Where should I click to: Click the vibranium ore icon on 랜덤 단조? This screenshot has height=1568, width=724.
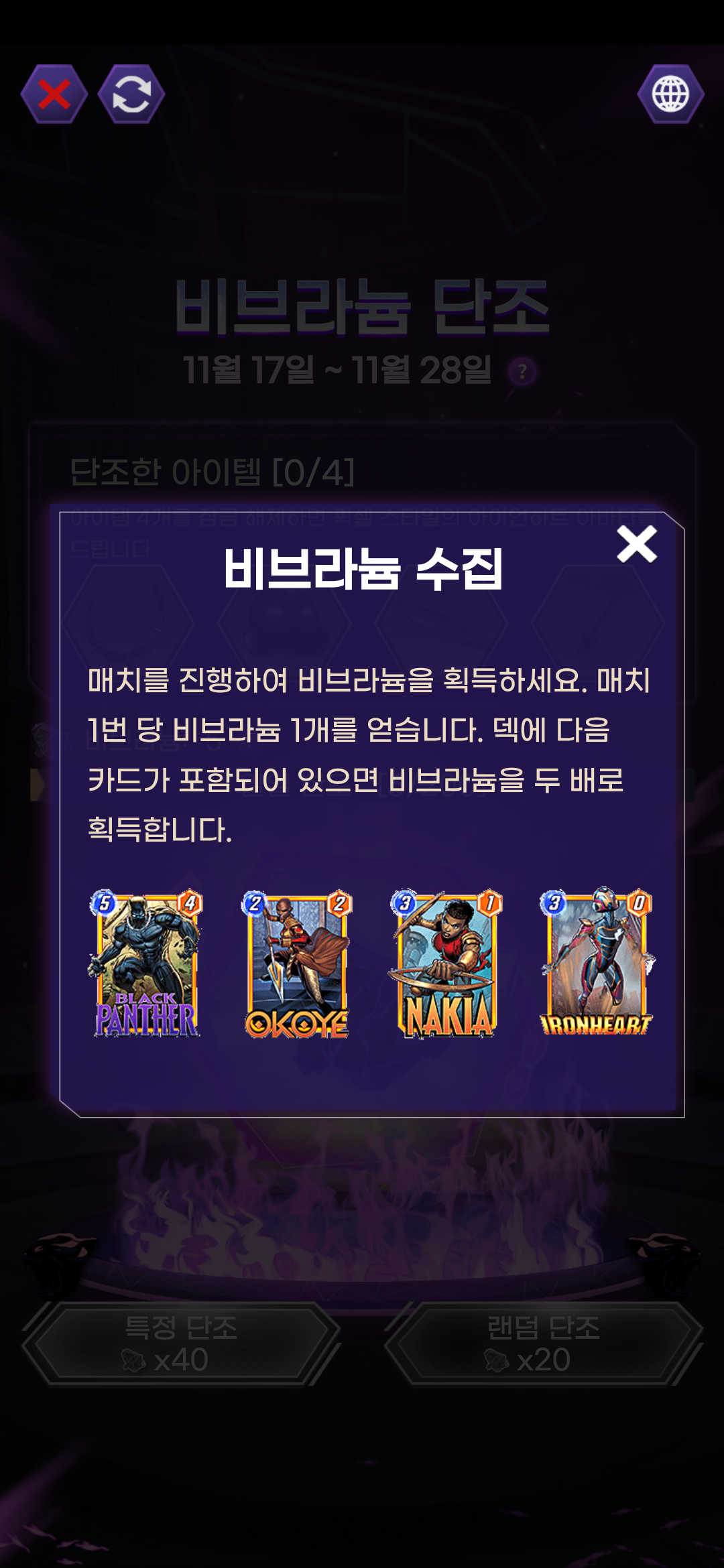496,1360
